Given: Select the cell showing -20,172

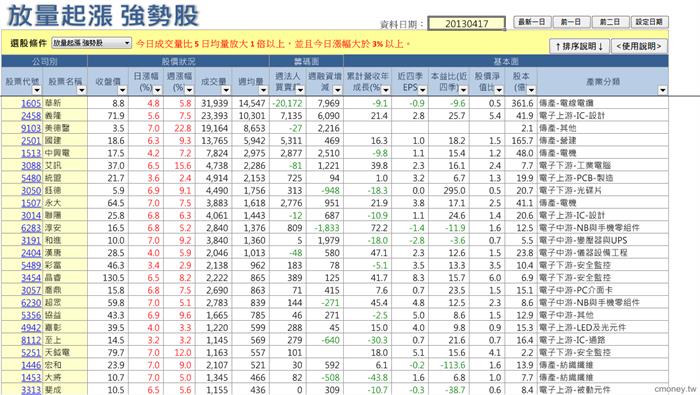Looking at the screenshot, I should pyautogui.click(x=288, y=103).
